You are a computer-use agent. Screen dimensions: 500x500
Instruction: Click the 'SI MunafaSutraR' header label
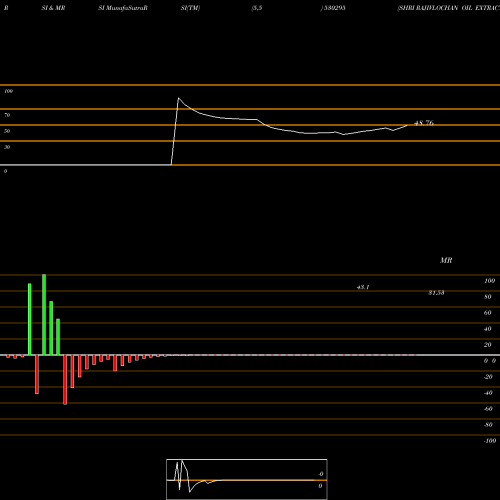click(x=123, y=8)
